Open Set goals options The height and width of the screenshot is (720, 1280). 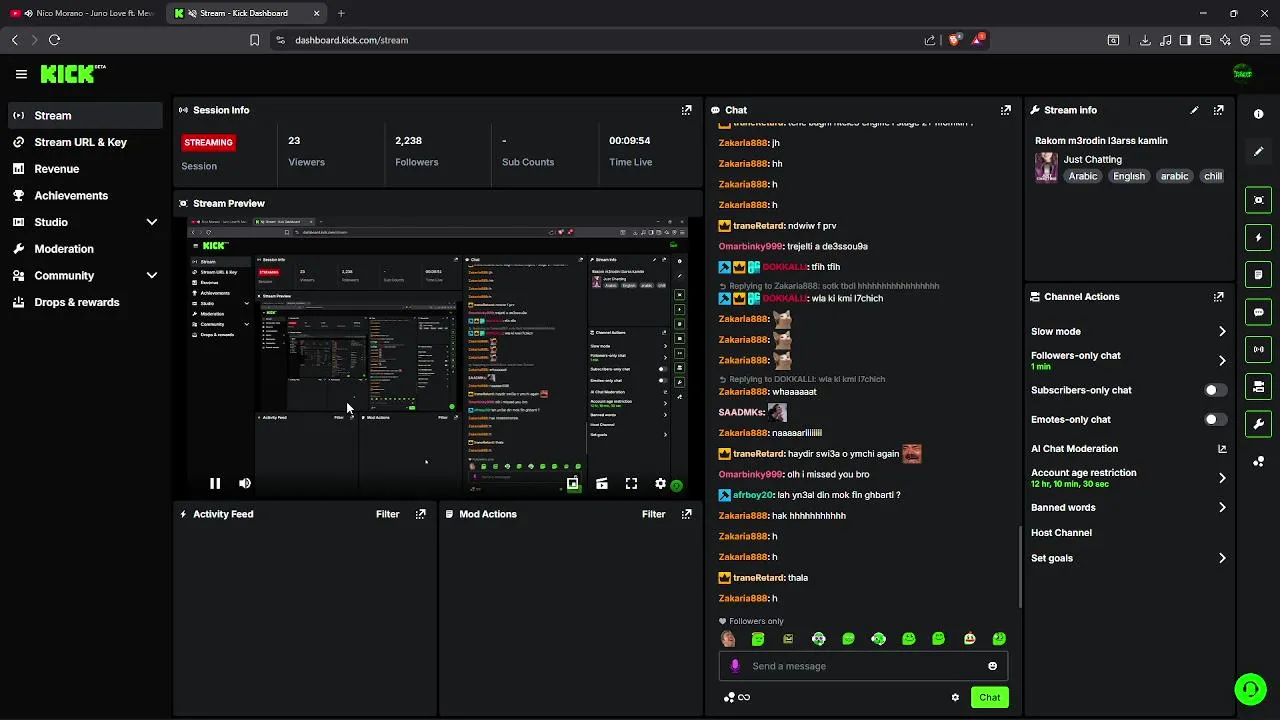(1128, 558)
